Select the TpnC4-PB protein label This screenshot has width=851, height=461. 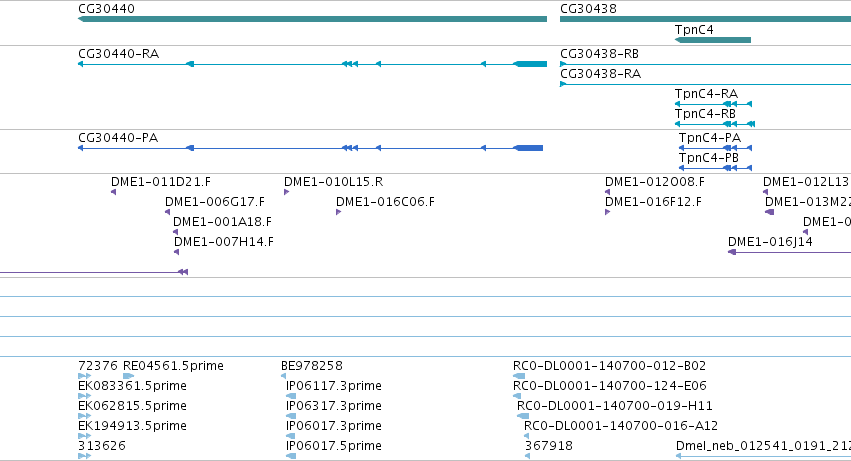click(709, 158)
